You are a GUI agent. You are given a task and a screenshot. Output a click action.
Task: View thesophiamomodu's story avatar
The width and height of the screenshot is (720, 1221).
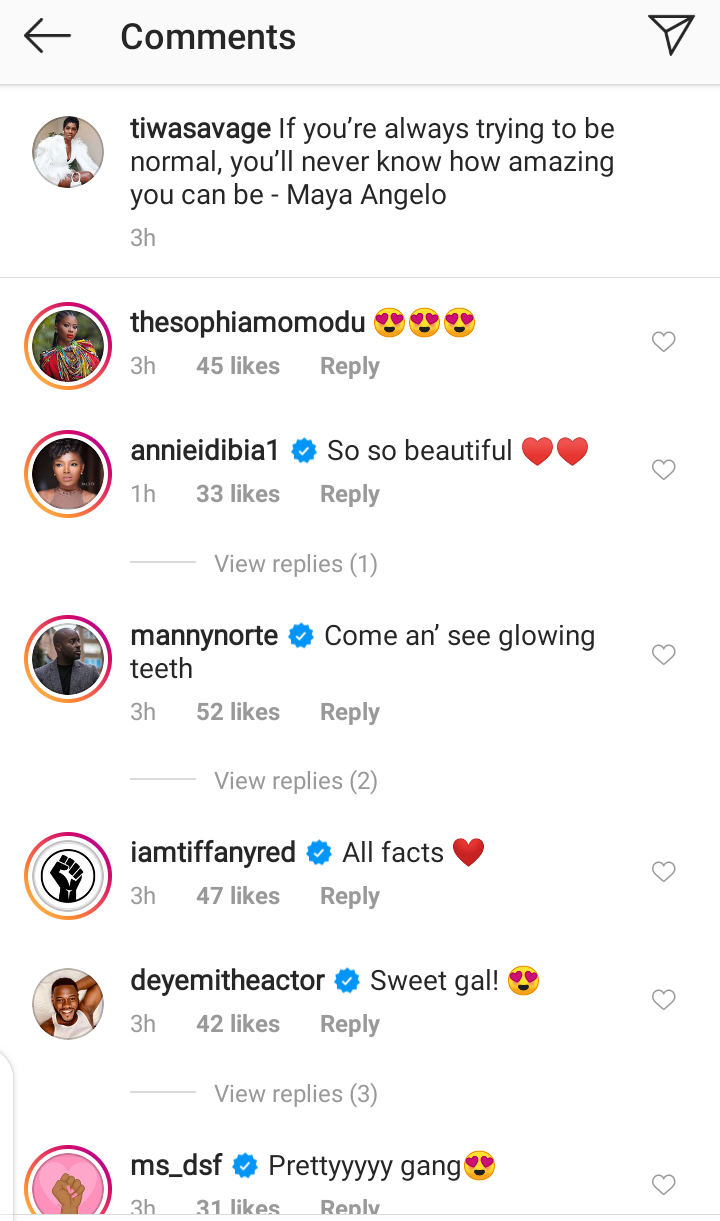(68, 345)
